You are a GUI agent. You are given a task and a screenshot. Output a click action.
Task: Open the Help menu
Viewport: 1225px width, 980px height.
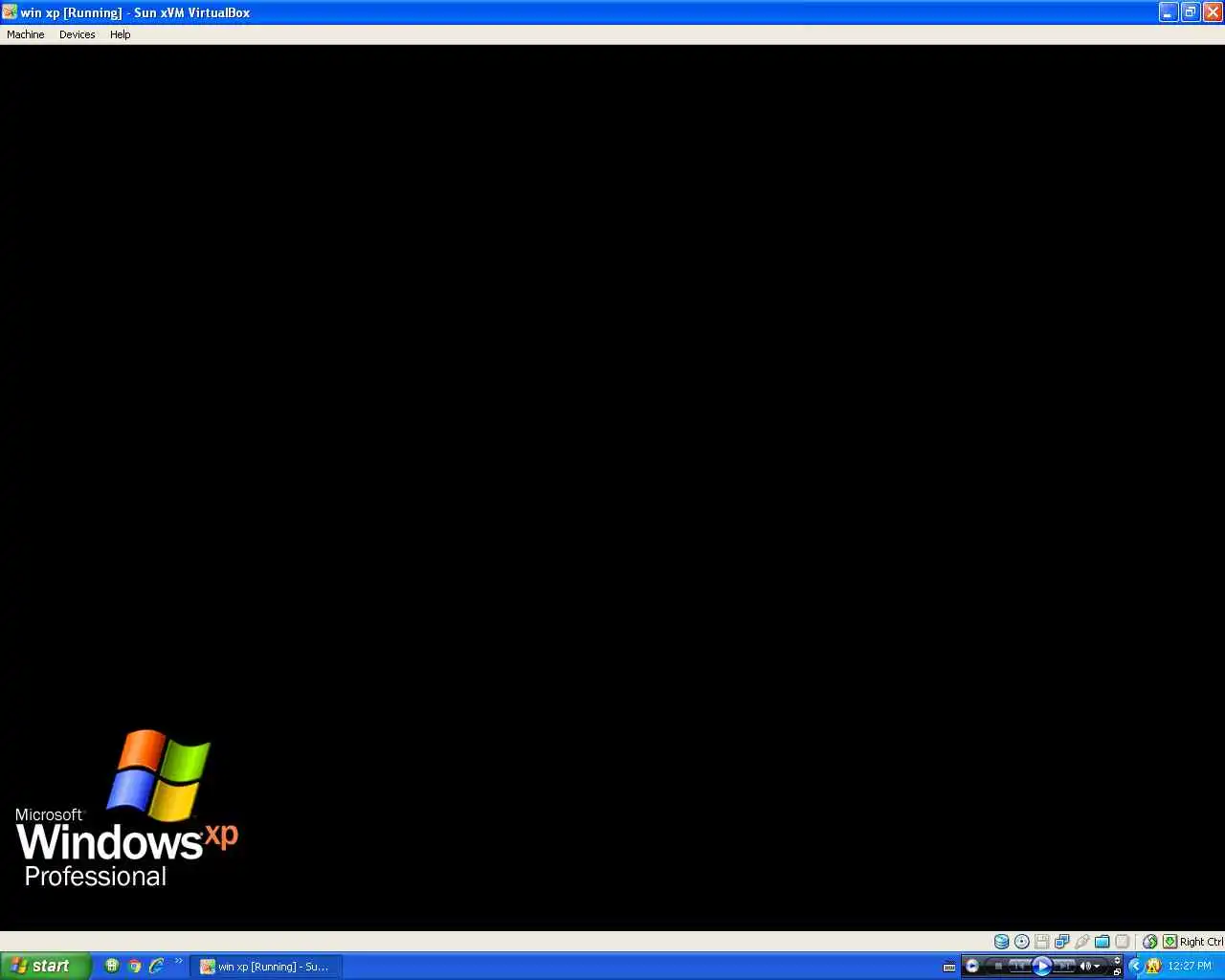[120, 34]
